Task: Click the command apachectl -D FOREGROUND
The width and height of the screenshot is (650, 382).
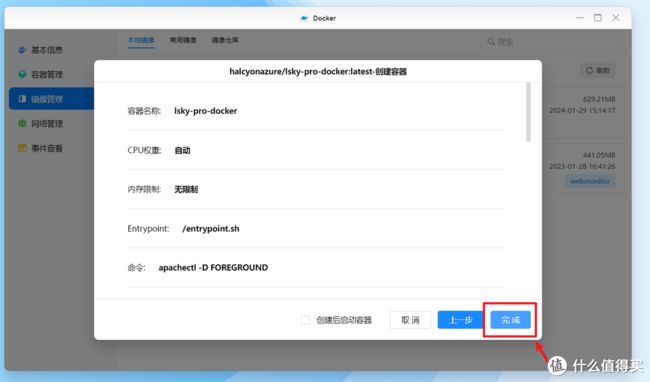Action: (213, 268)
